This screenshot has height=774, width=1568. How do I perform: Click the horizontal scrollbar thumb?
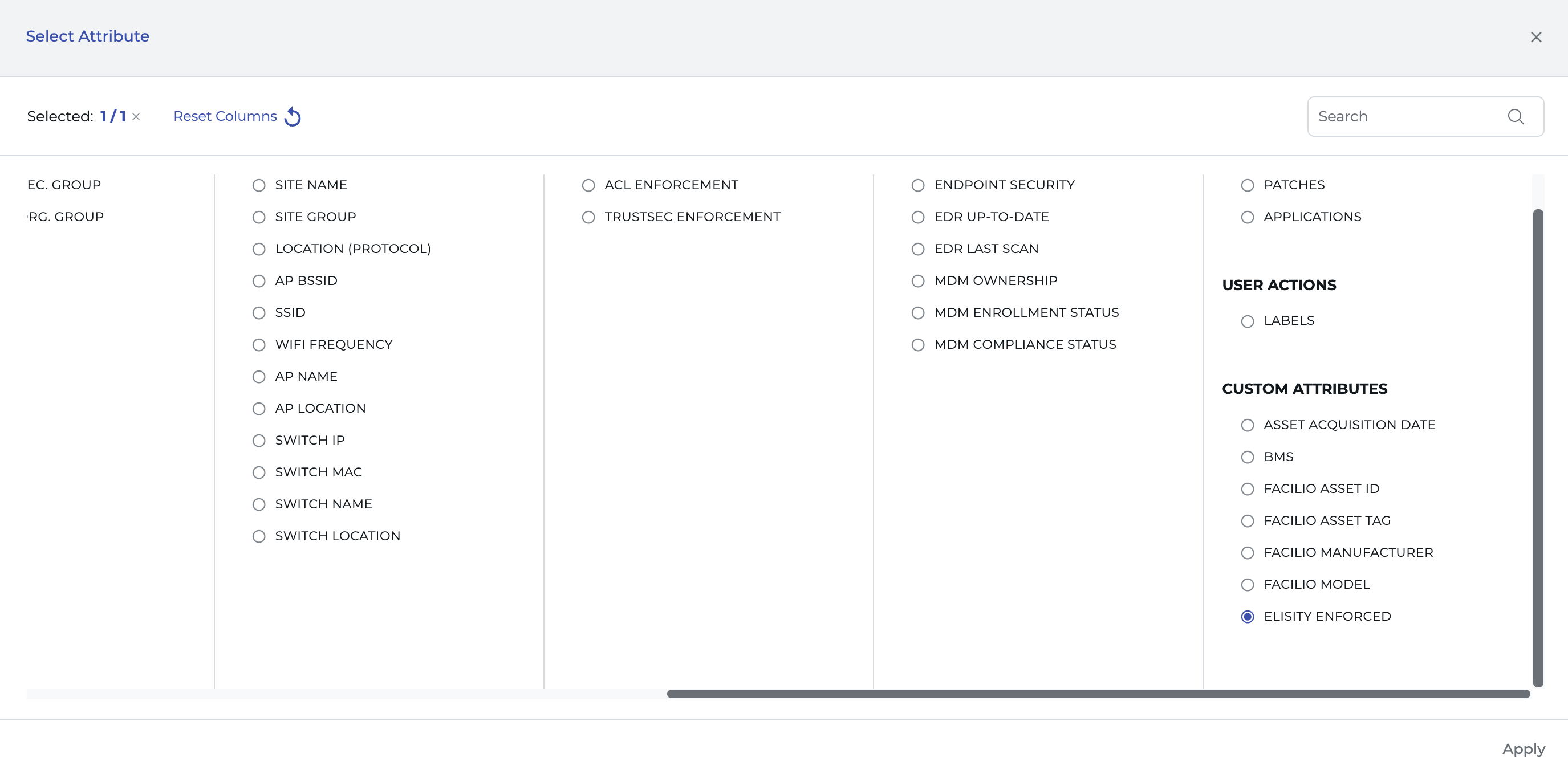(1098, 694)
